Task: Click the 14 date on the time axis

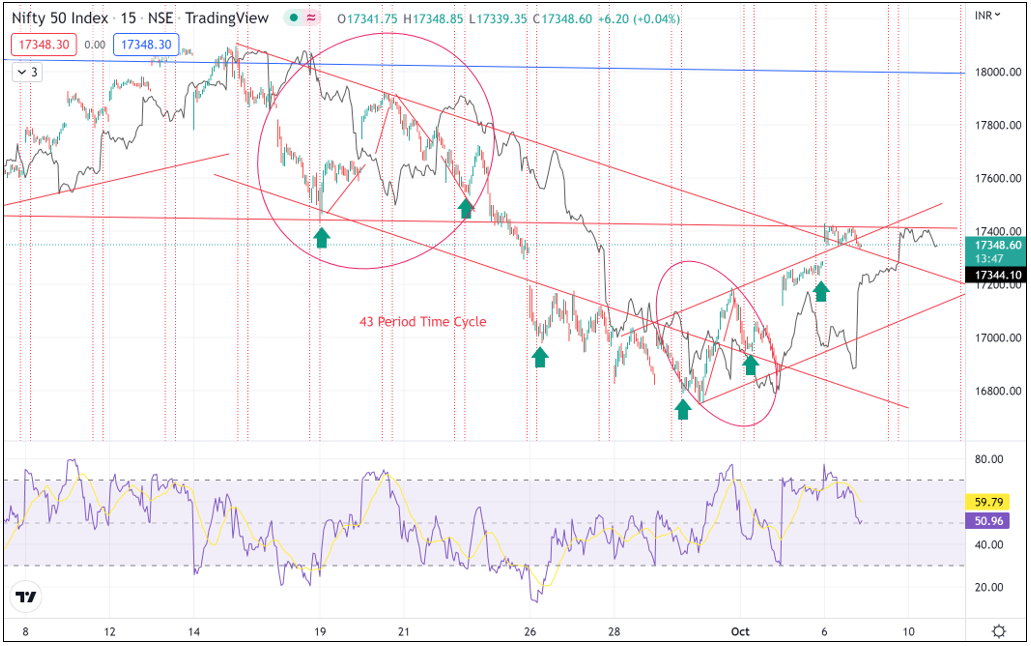Action: tap(193, 632)
